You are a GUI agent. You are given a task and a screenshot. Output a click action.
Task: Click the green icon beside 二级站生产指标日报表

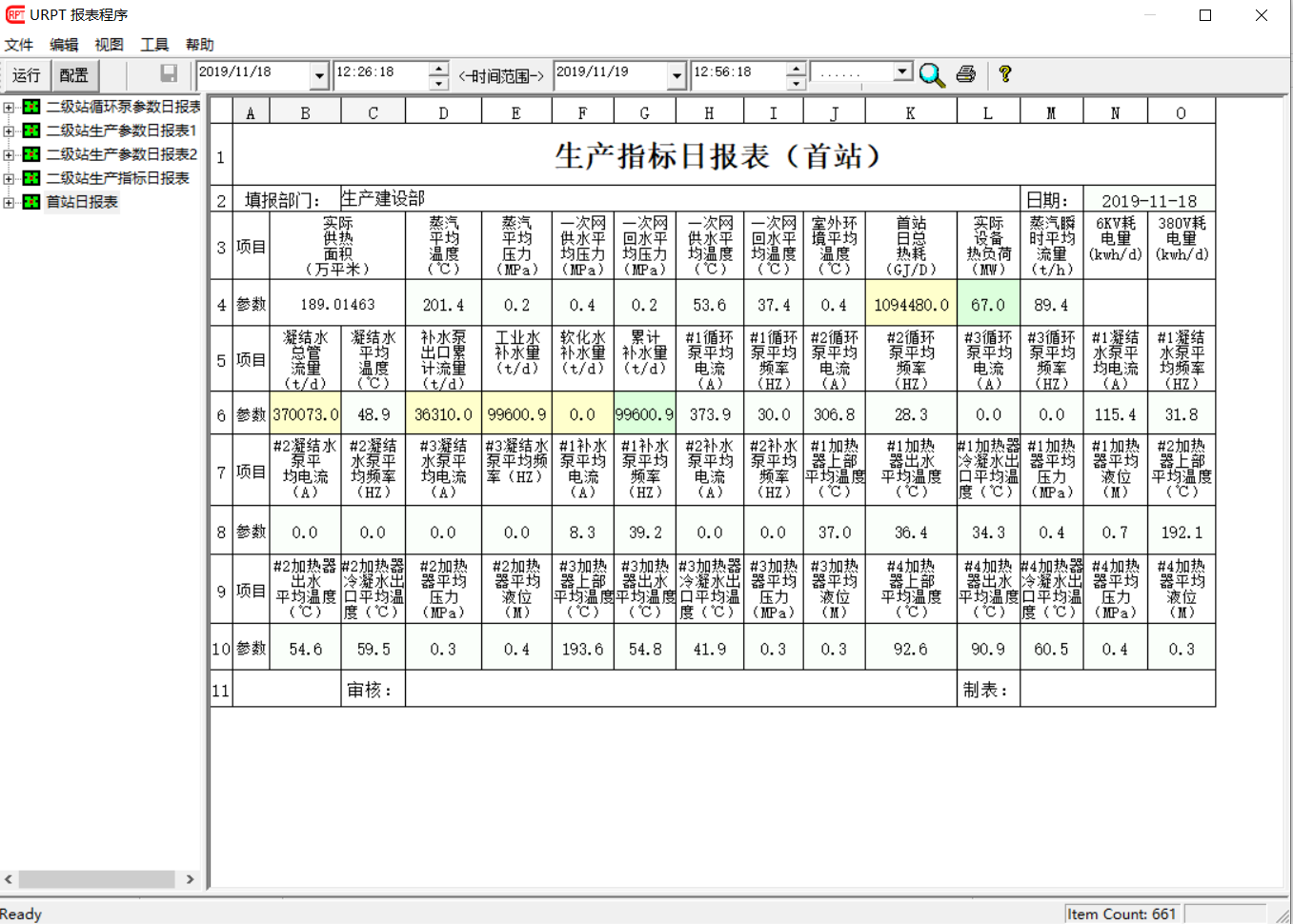31,178
